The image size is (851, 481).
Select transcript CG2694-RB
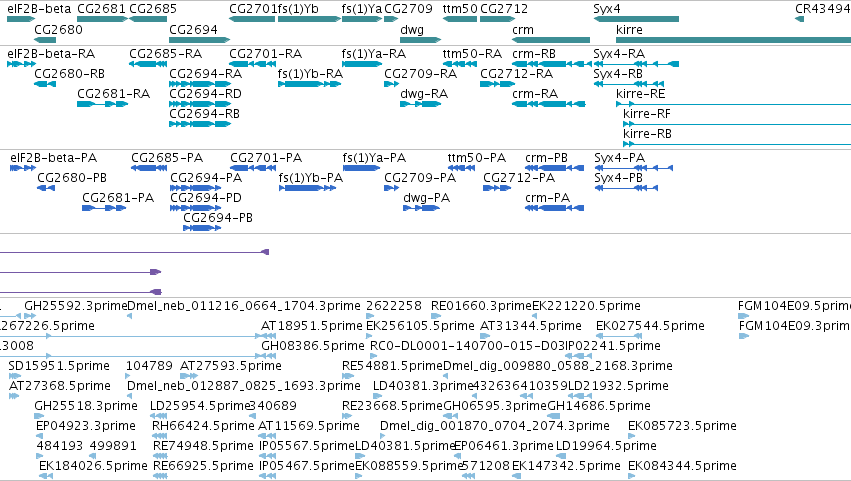[x=205, y=115]
